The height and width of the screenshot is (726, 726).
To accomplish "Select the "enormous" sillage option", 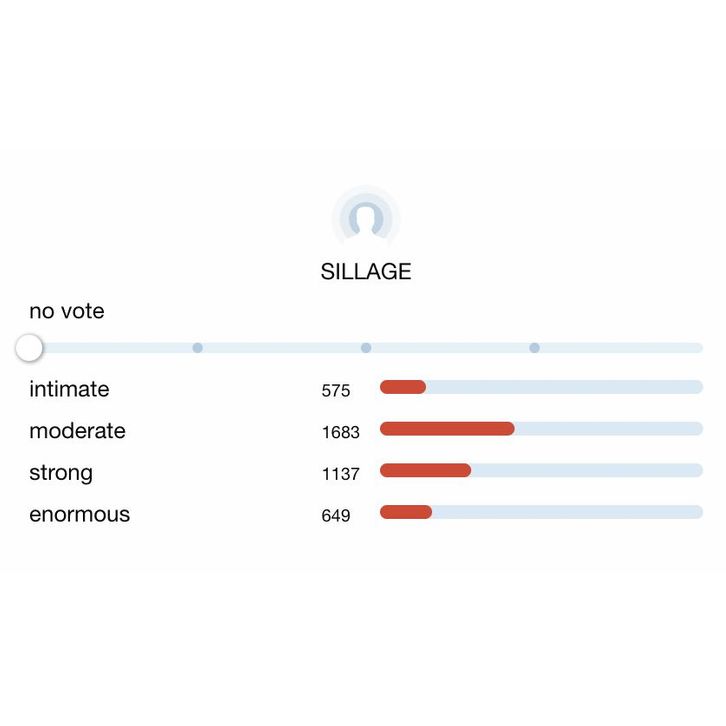I will (x=79, y=515).
